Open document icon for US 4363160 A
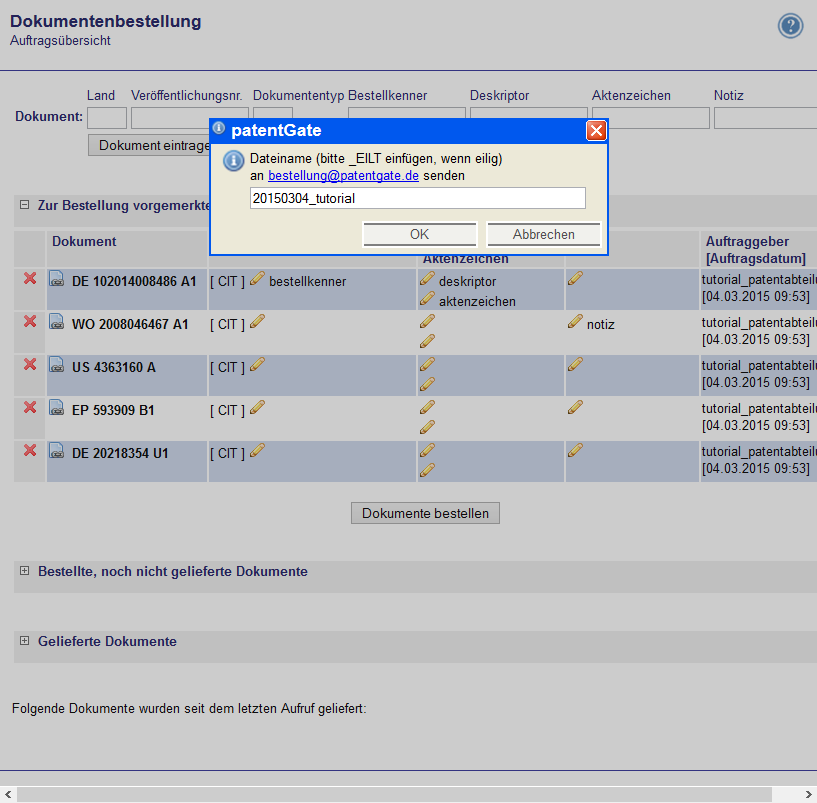 [x=56, y=365]
